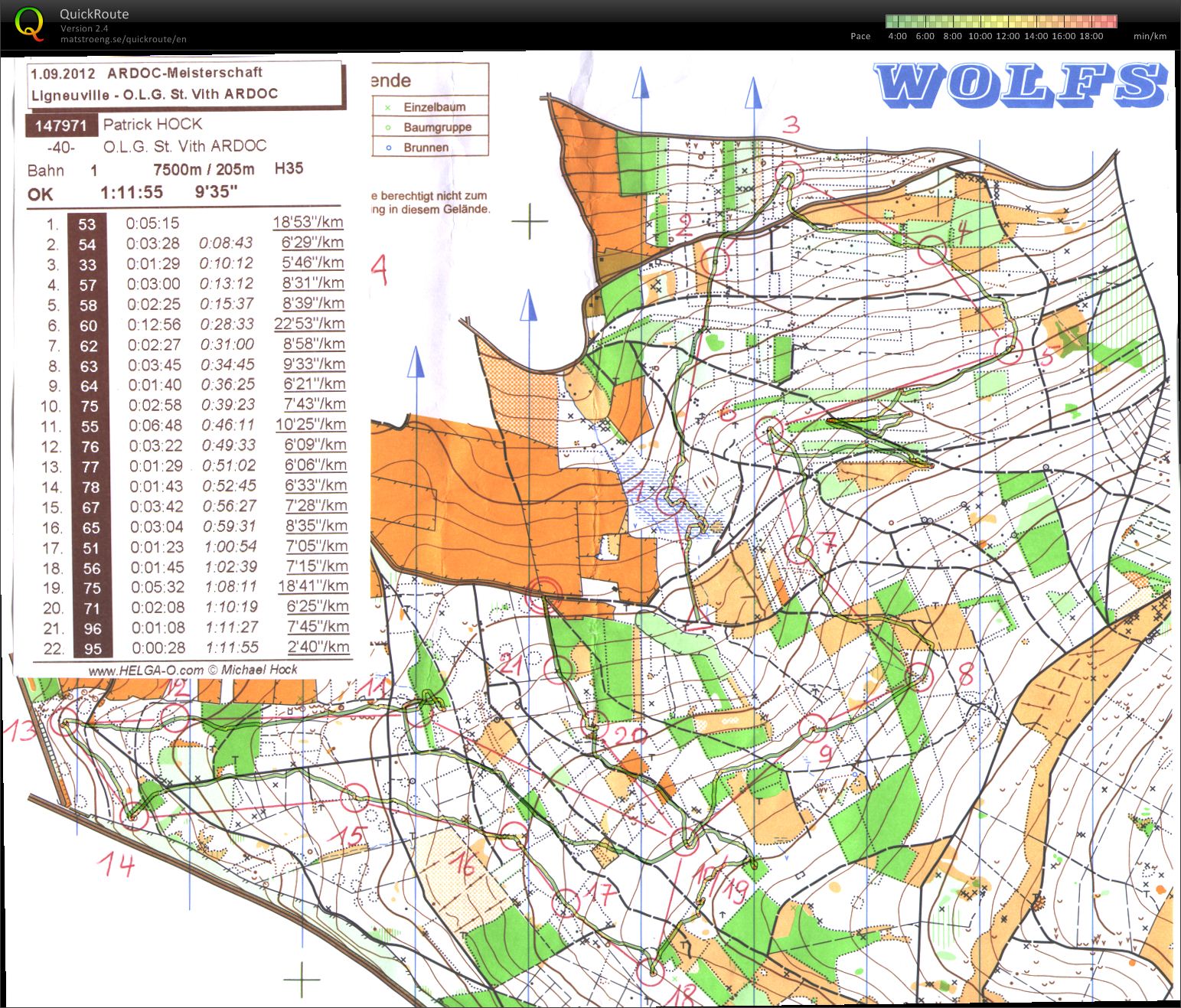This screenshot has height=1008, width=1181.
Task: Open the matstroeng.se/quickroute/en link
Action: point(123,39)
